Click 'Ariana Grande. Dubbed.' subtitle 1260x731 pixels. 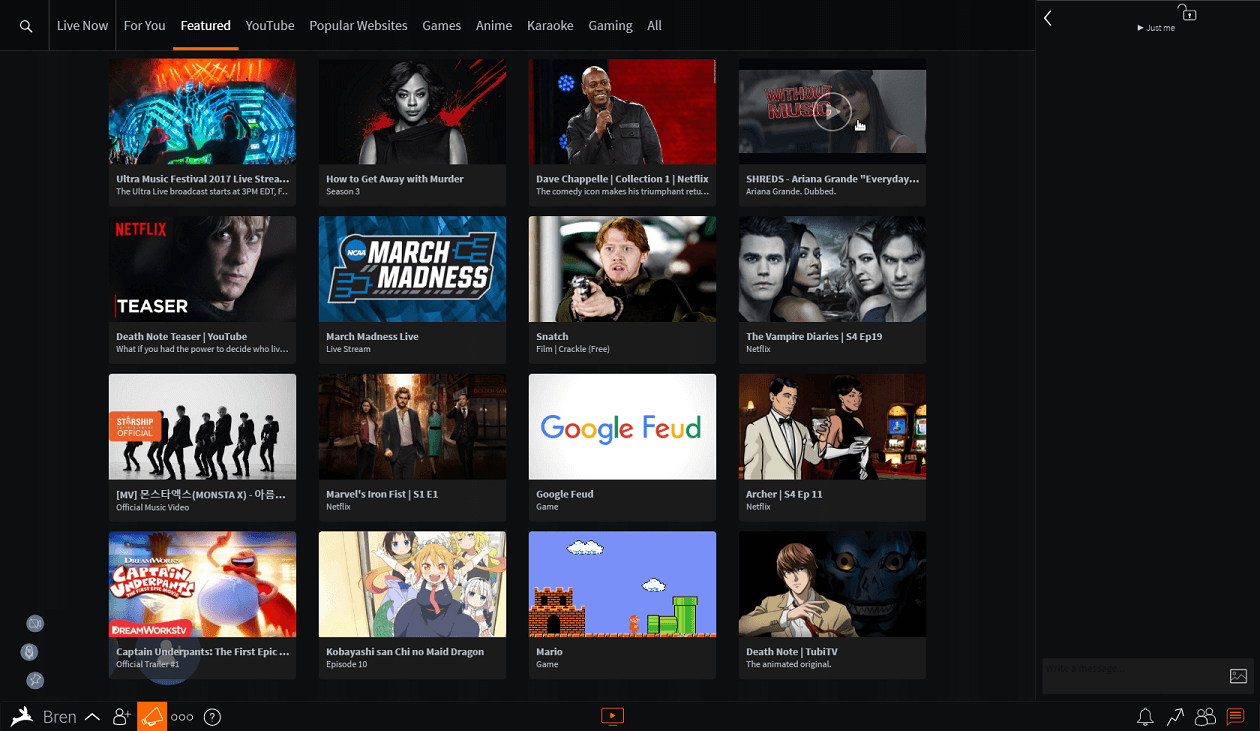[791, 191]
